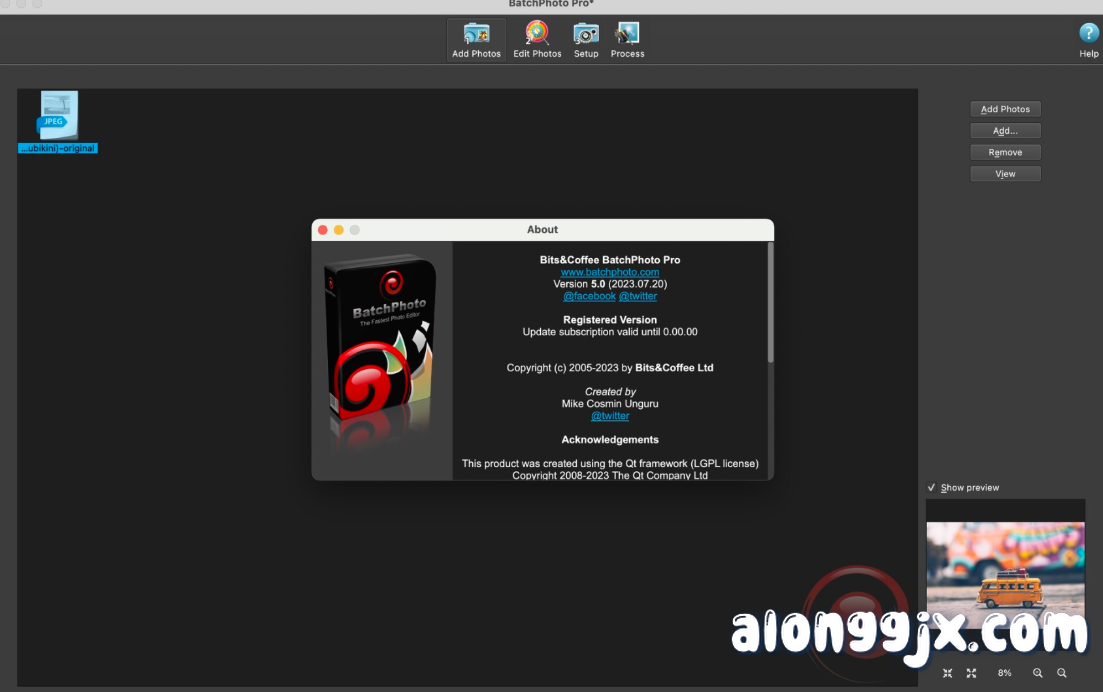This screenshot has height=692, width=1103.
Task: Open the Setup step
Action: coord(585,38)
